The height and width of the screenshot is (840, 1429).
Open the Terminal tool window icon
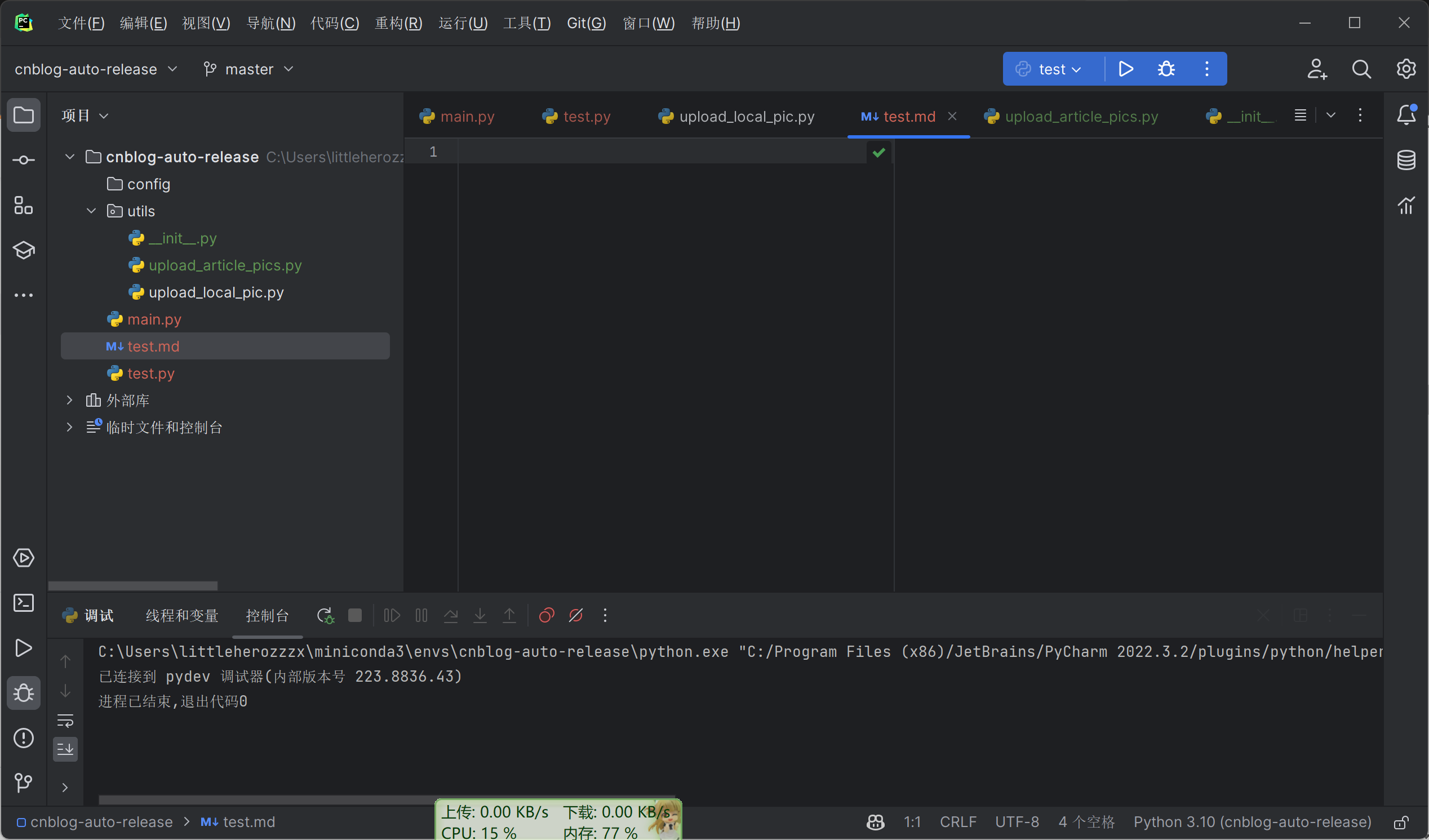pos(23,602)
